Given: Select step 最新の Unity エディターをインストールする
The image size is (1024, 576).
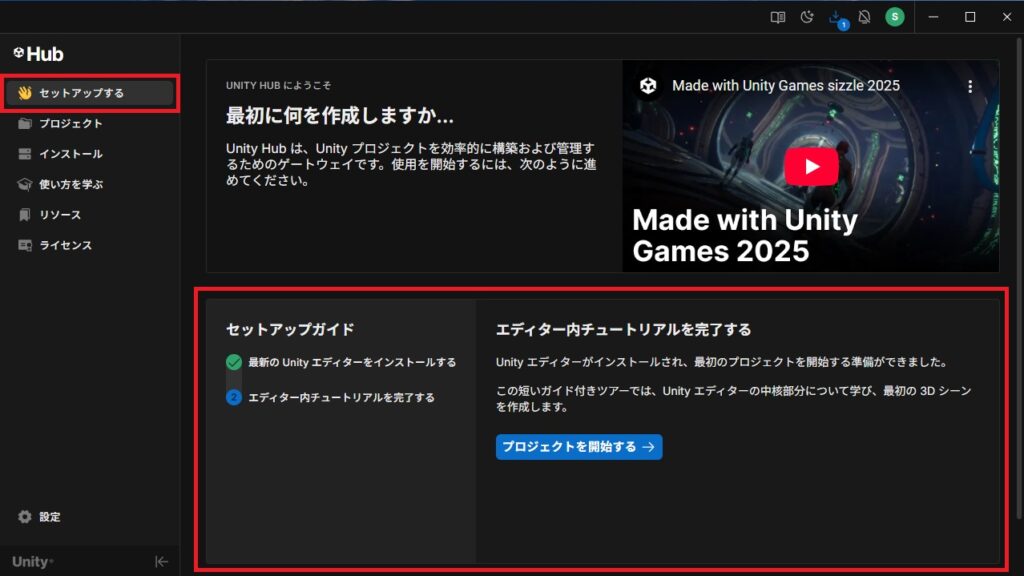Looking at the screenshot, I should click(x=352, y=362).
